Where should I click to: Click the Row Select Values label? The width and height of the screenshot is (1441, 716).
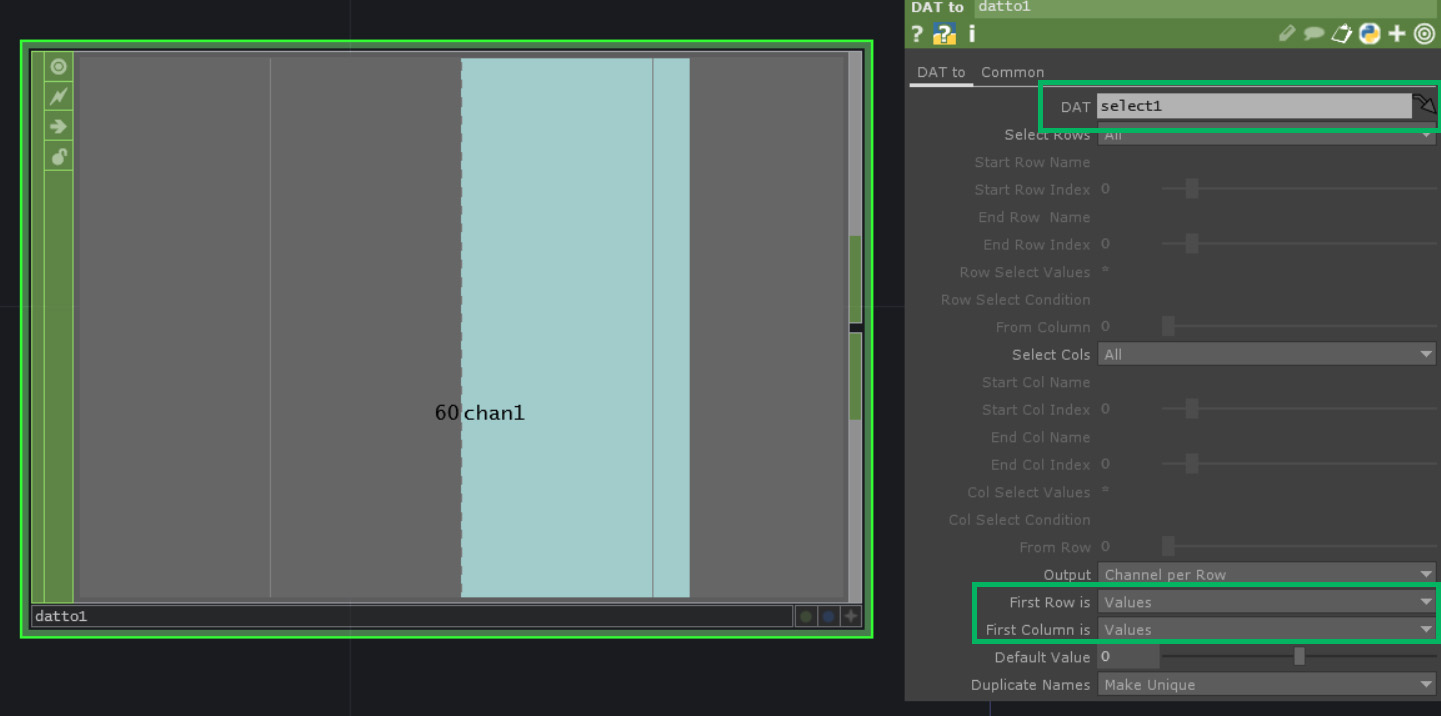(x=1025, y=272)
